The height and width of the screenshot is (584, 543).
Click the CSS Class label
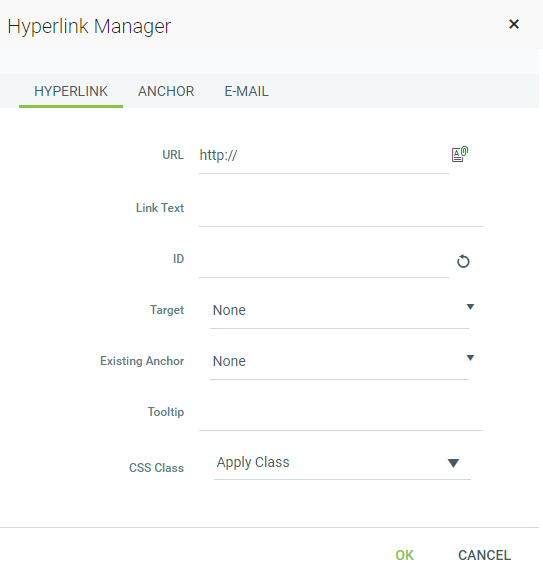pyautogui.click(x=156, y=468)
